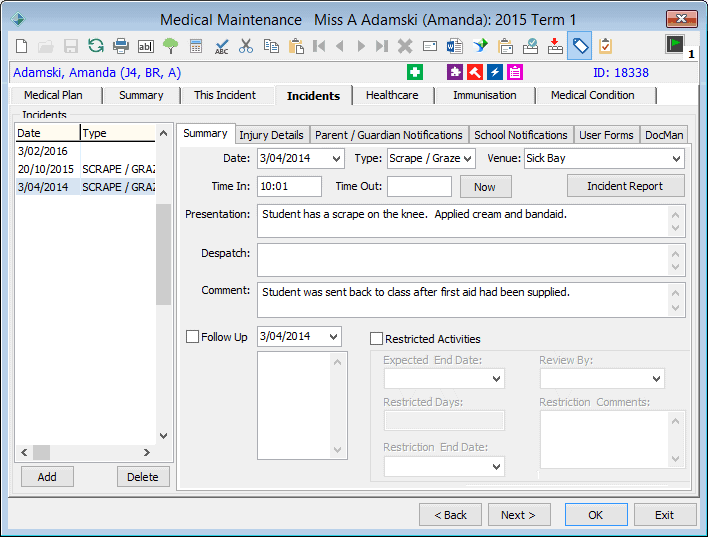
Task: Click the red download-arrow inbox icon
Action: [555, 46]
